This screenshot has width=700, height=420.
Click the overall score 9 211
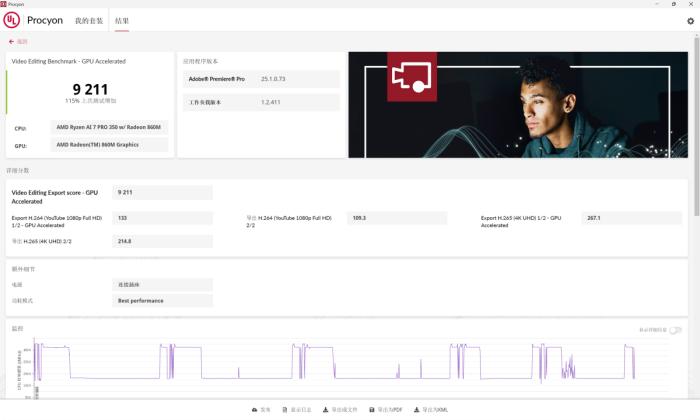91,89
